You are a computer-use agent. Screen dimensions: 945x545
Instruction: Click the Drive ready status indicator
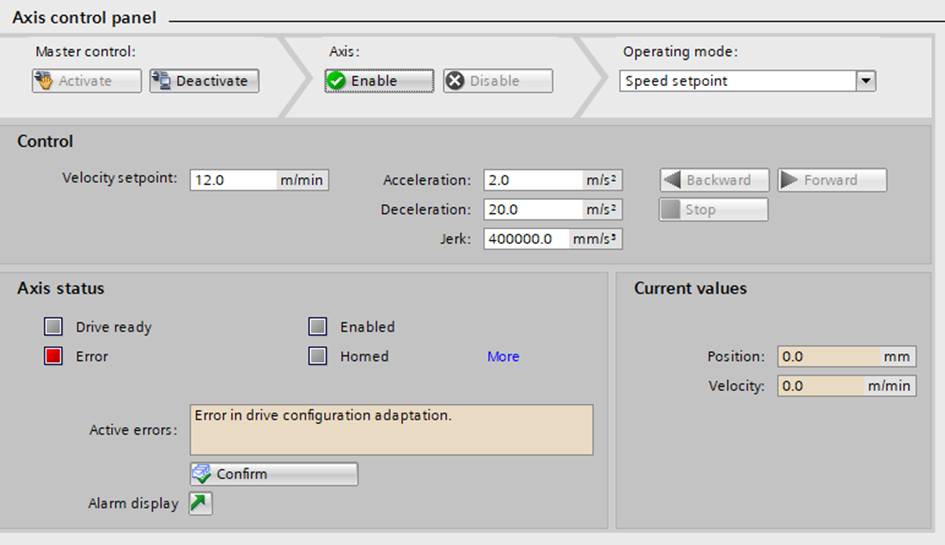tap(53, 327)
